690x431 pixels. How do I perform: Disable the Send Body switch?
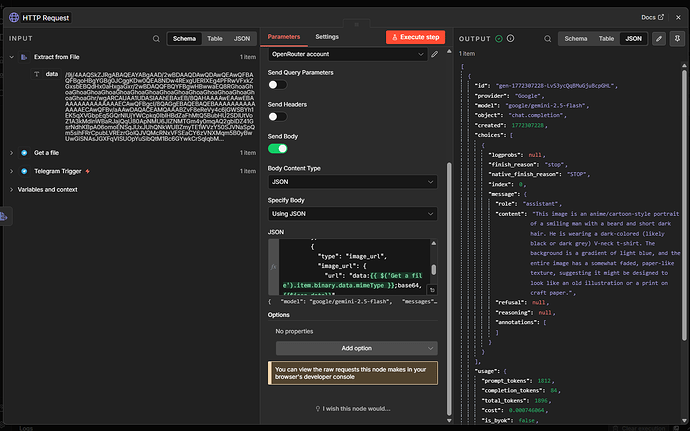pos(277,148)
